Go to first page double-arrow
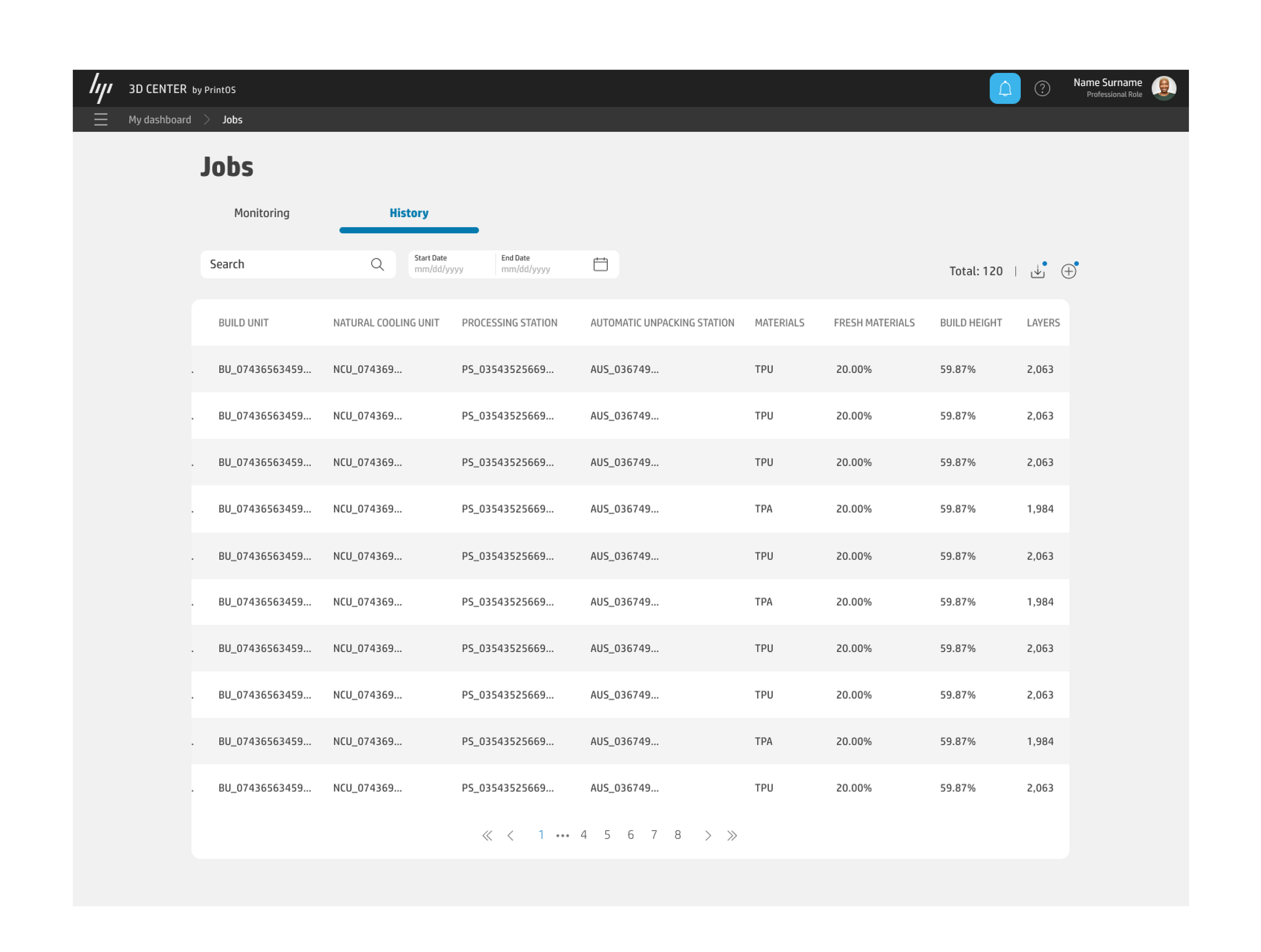Screen dimensions: 1261x952 click(487, 835)
